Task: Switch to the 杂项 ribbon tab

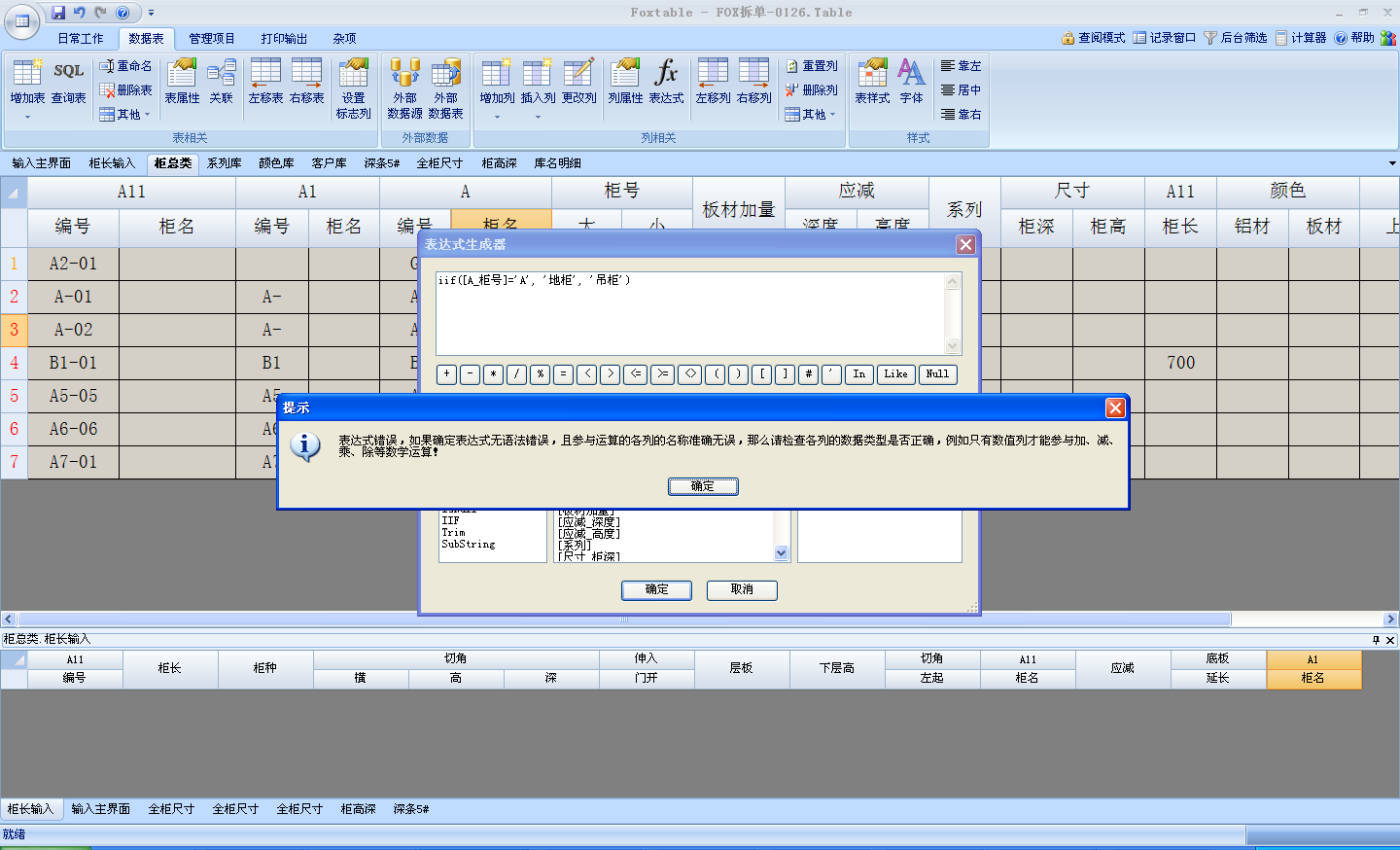Action: [x=344, y=39]
